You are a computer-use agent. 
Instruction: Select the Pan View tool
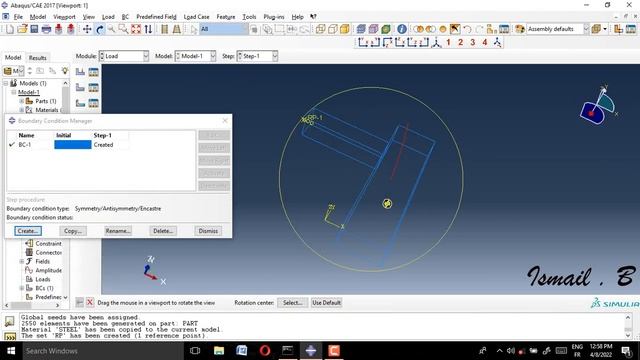[x=87, y=29]
